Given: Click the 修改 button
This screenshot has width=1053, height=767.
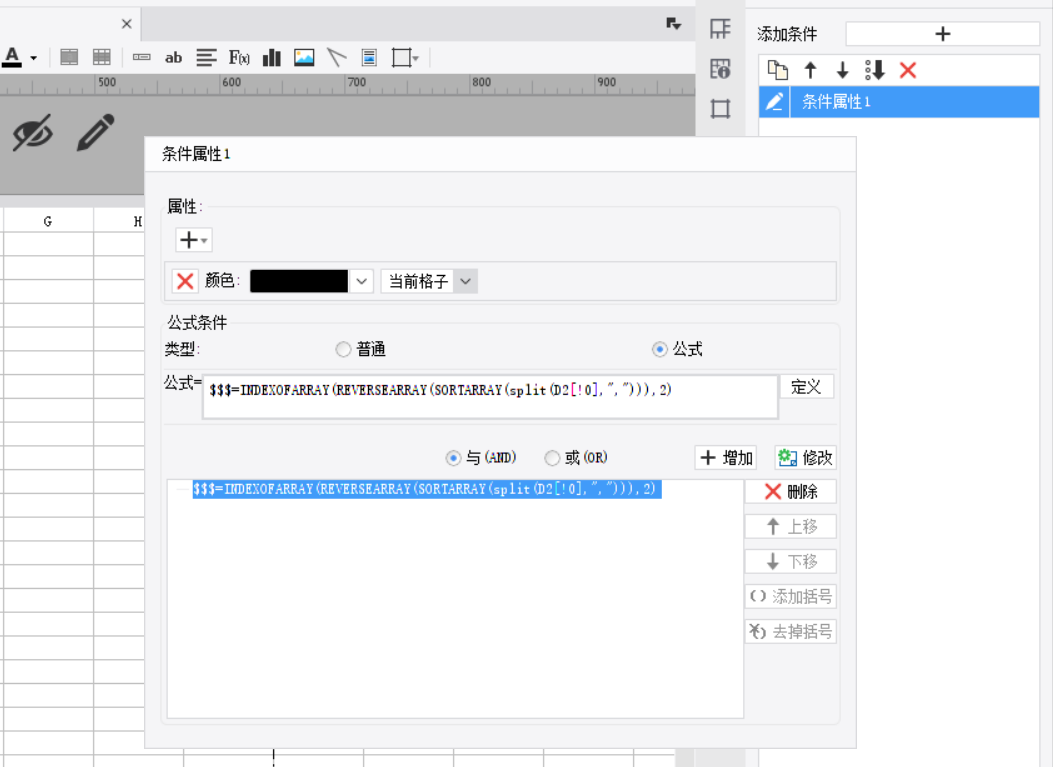Looking at the screenshot, I should click(805, 457).
